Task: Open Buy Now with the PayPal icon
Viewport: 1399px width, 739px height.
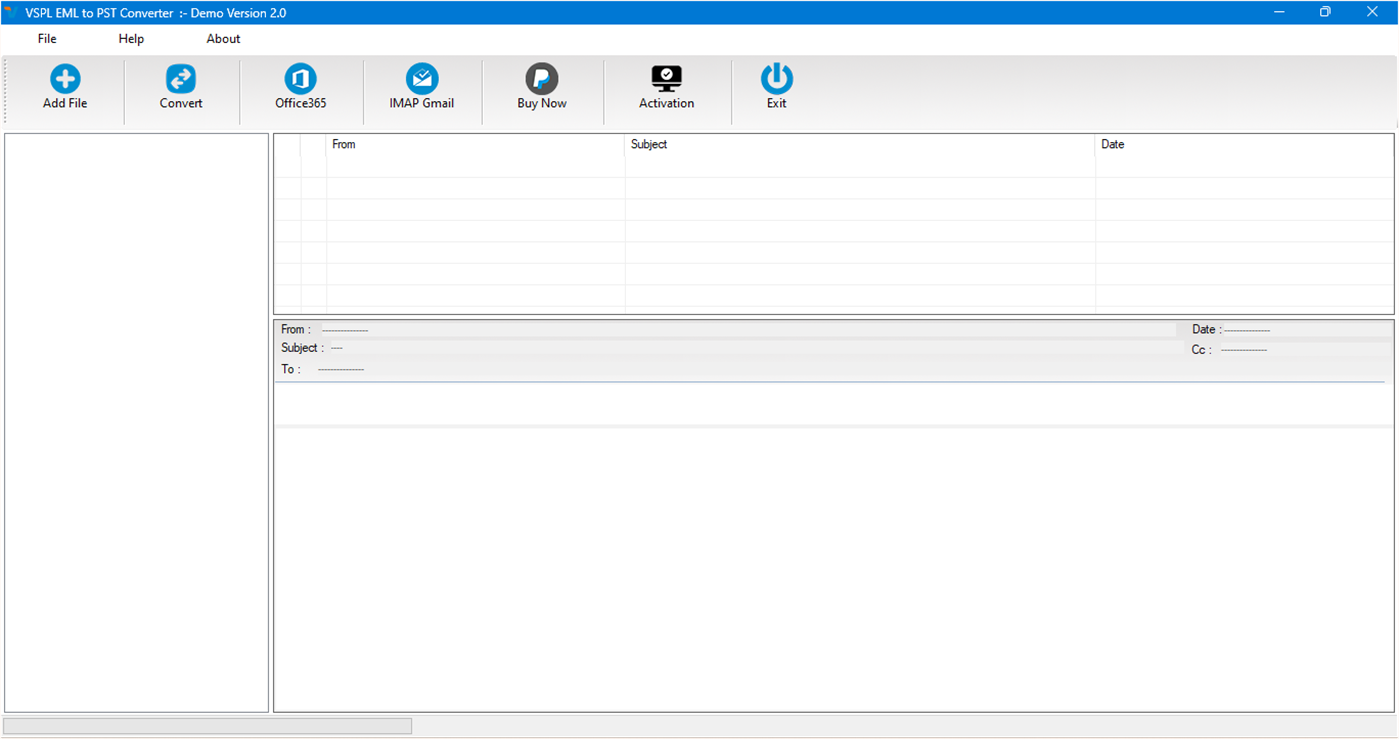Action: pos(541,86)
